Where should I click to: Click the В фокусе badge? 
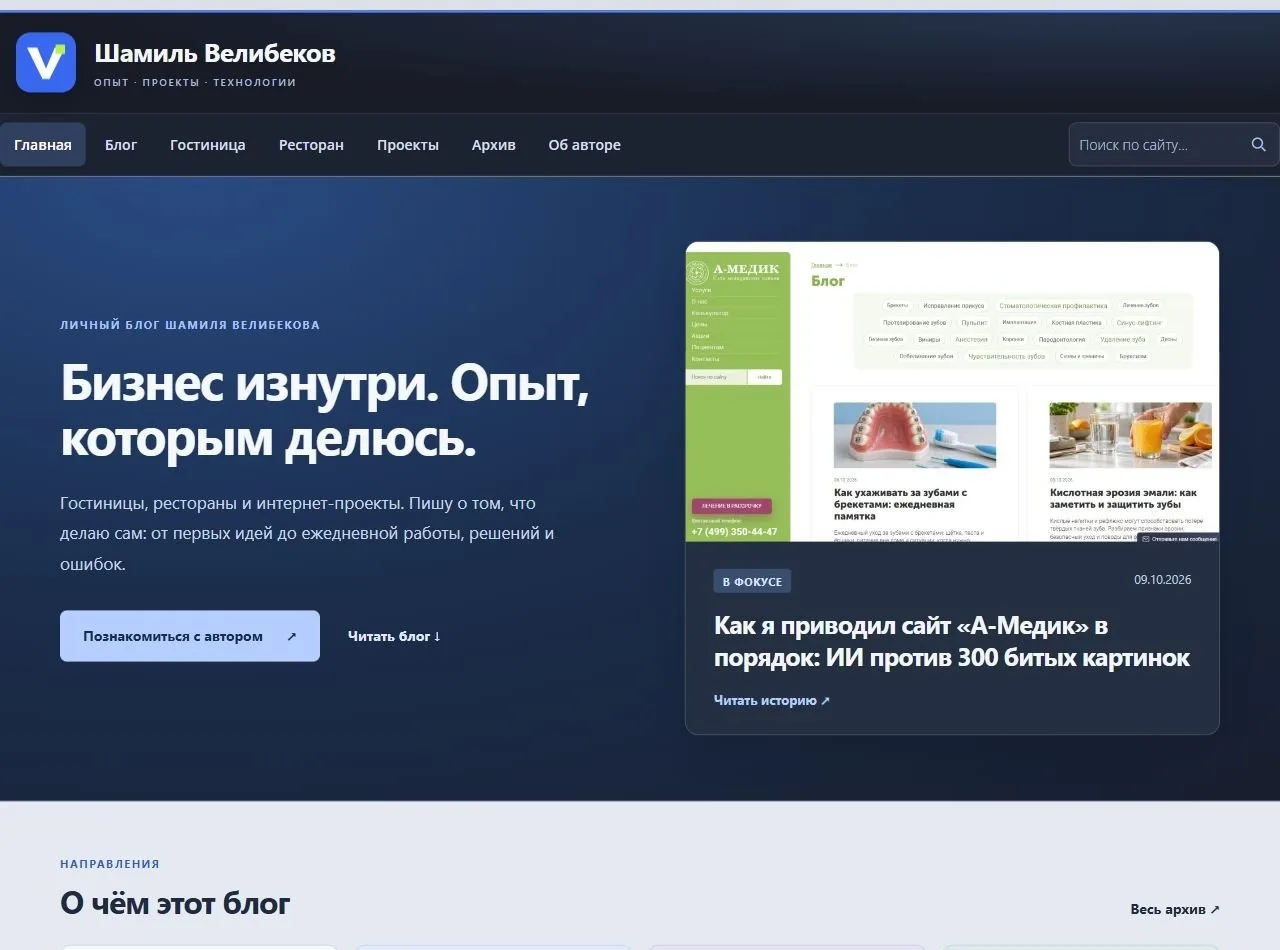tap(753, 581)
